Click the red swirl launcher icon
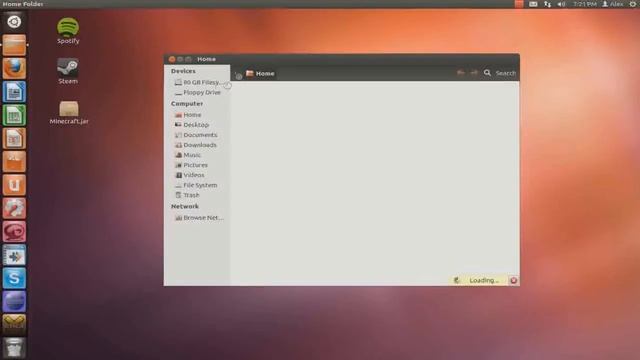The height and width of the screenshot is (360, 640). click(14, 231)
